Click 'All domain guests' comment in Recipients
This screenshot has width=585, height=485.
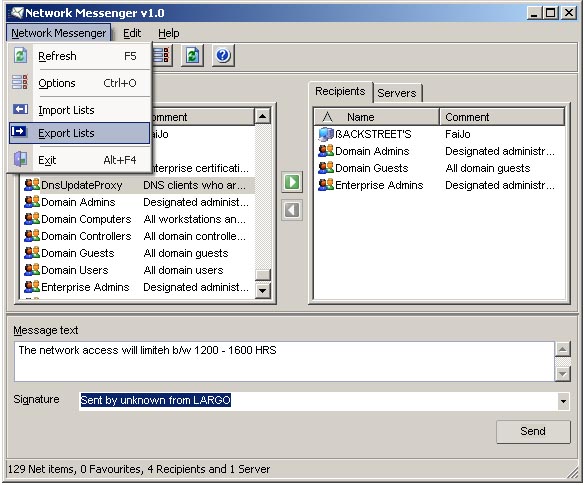[488, 168]
